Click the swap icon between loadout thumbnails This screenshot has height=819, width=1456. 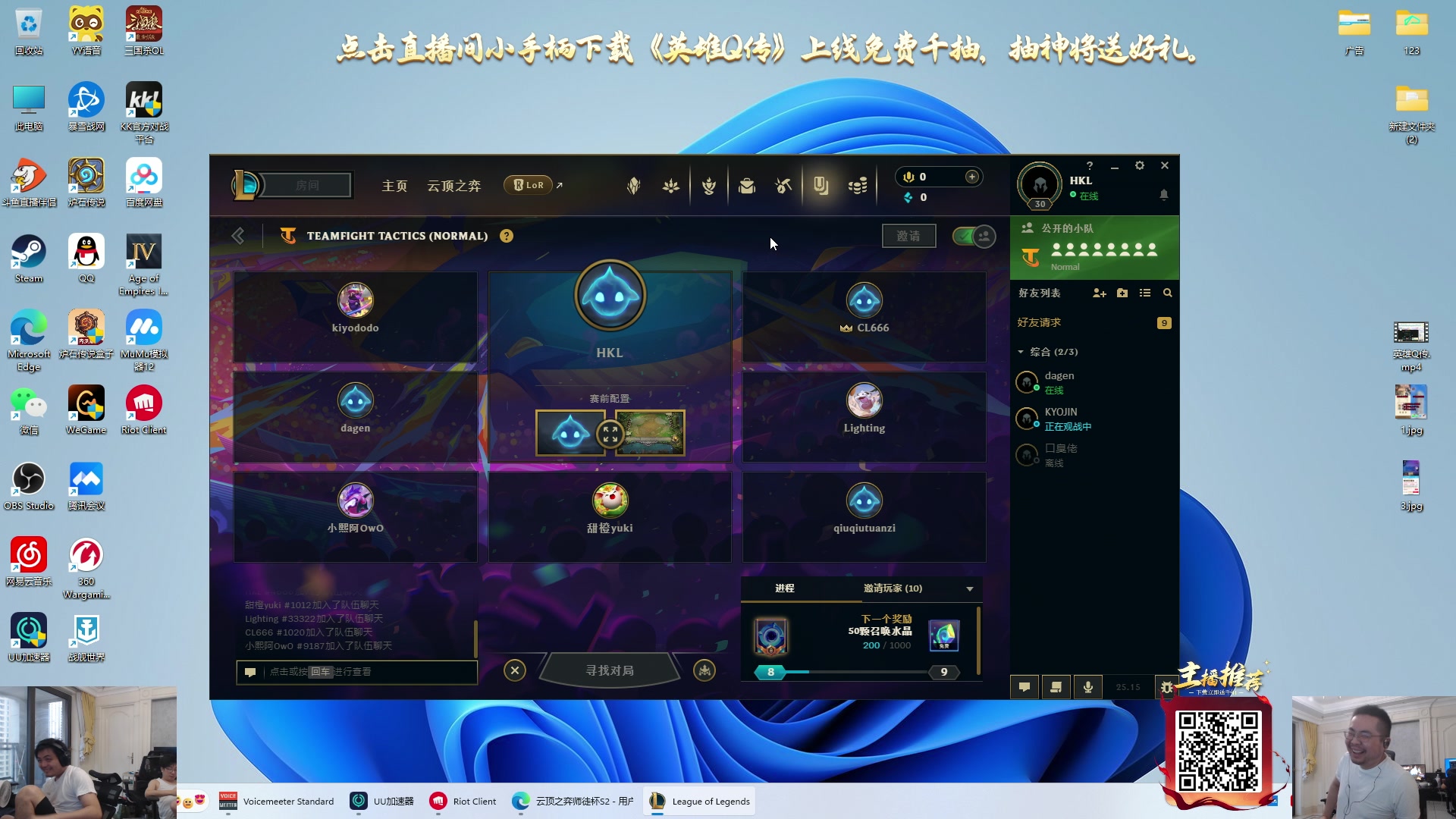(x=610, y=434)
